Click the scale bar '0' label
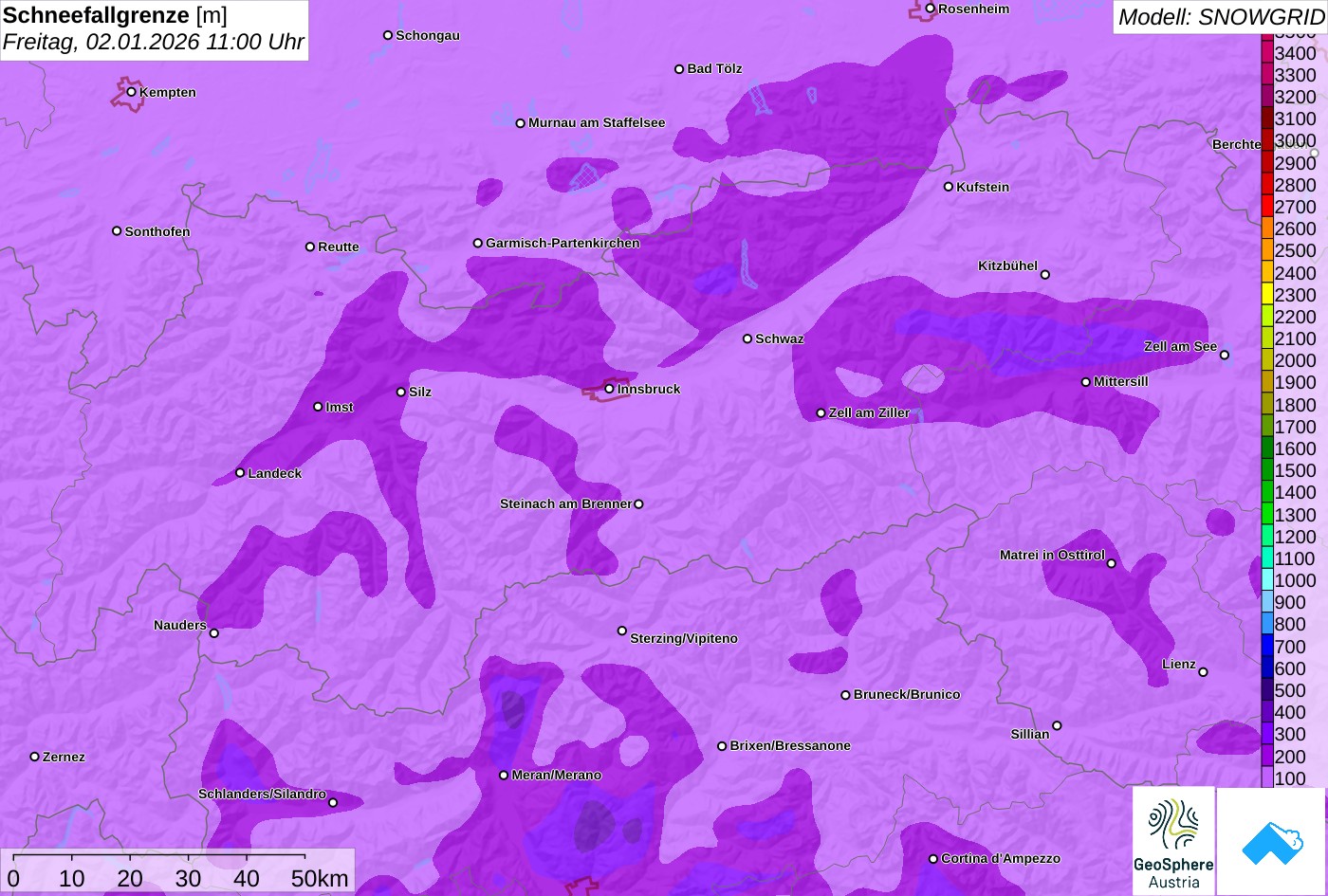The height and width of the screenshot is (896, 1328). click(x=13, y=879)
